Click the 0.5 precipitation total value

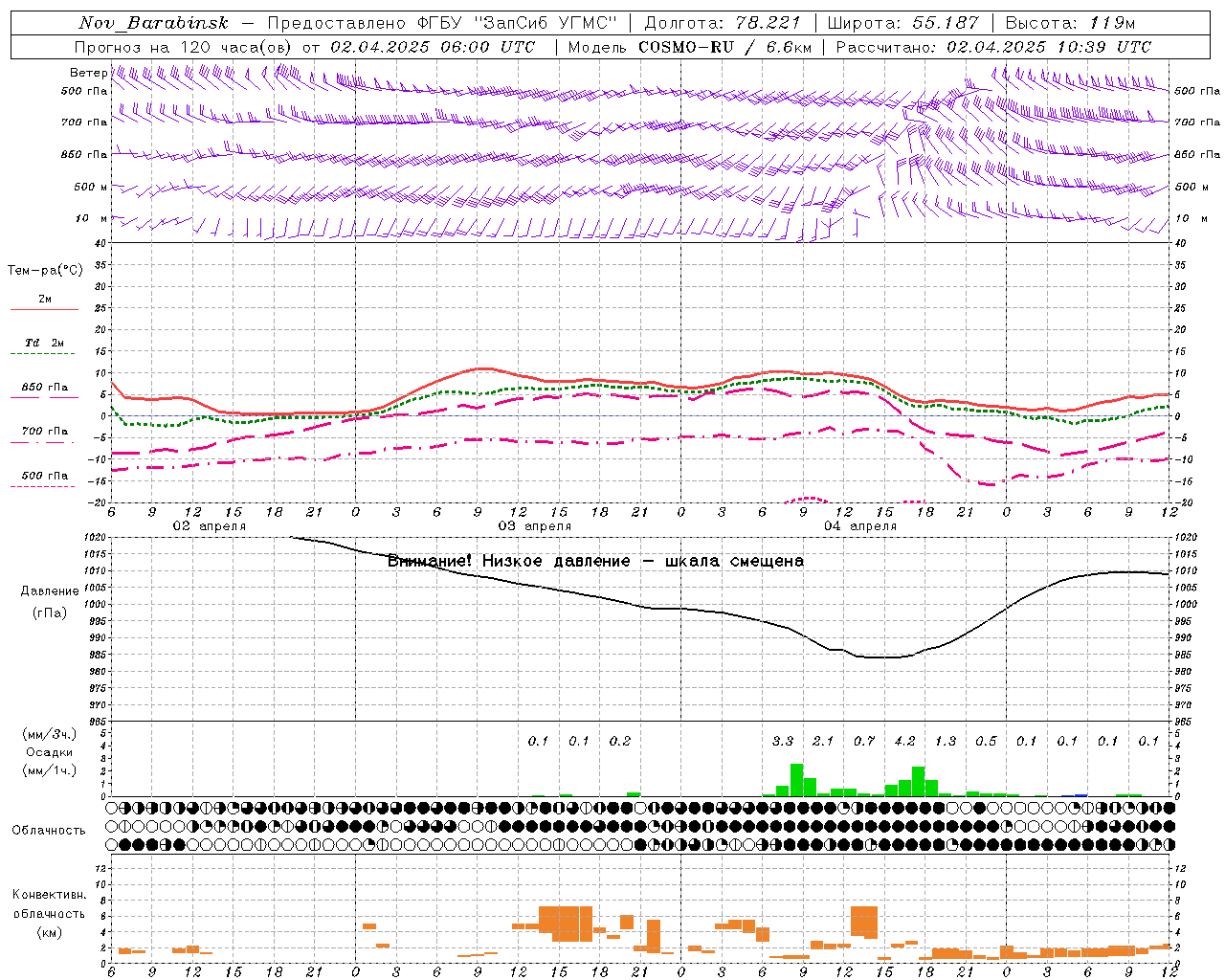986,741
